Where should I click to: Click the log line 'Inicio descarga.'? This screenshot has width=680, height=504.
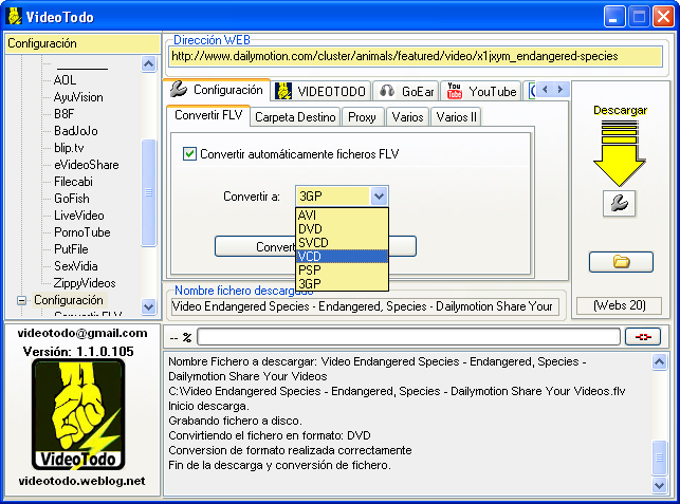(x=209, y=406)
